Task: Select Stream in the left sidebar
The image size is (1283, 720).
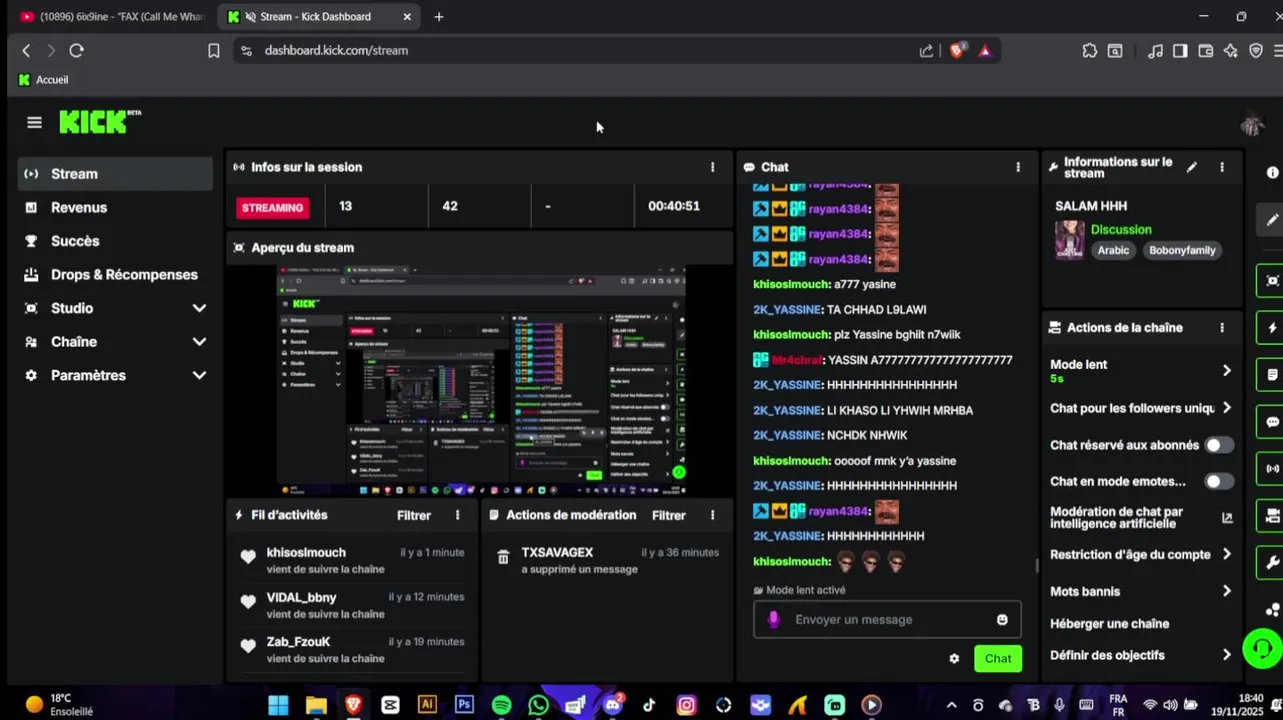Action: pos(115,174)
